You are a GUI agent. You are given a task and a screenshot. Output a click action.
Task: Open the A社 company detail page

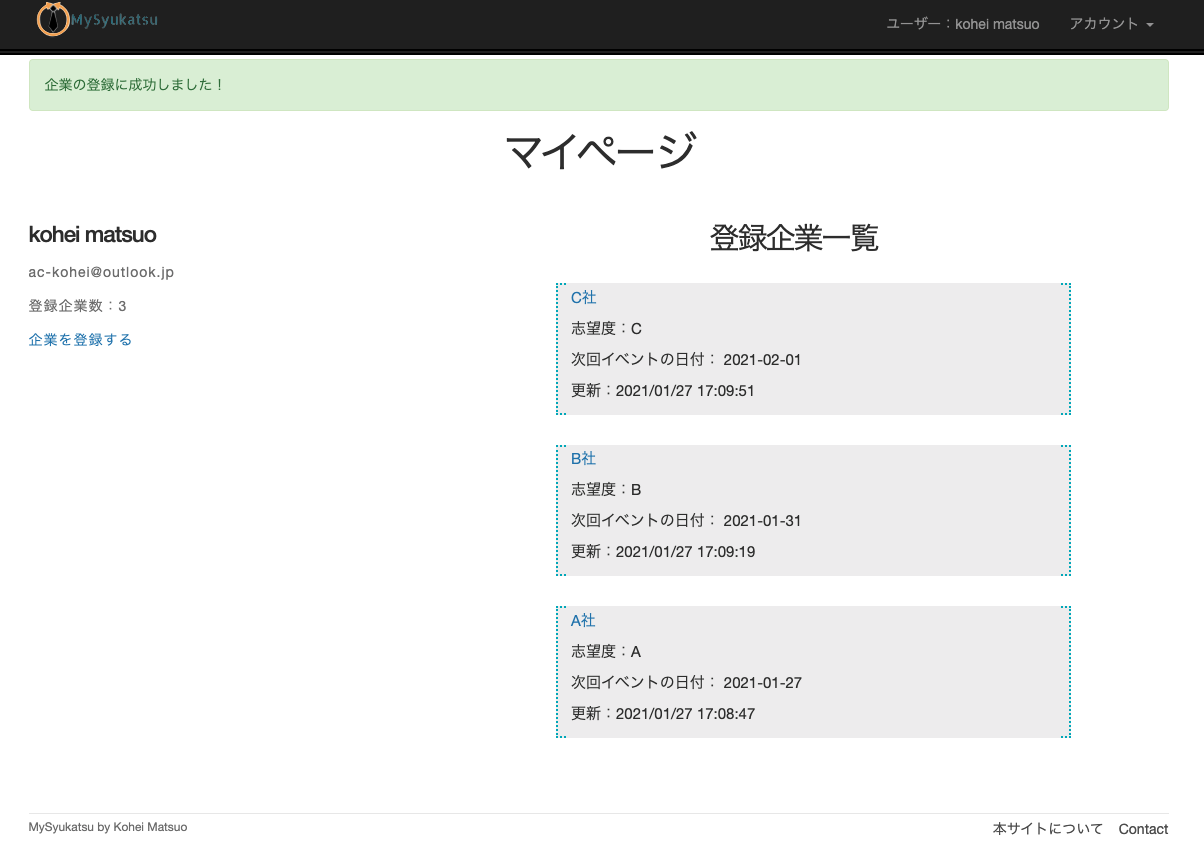(583, 620)
